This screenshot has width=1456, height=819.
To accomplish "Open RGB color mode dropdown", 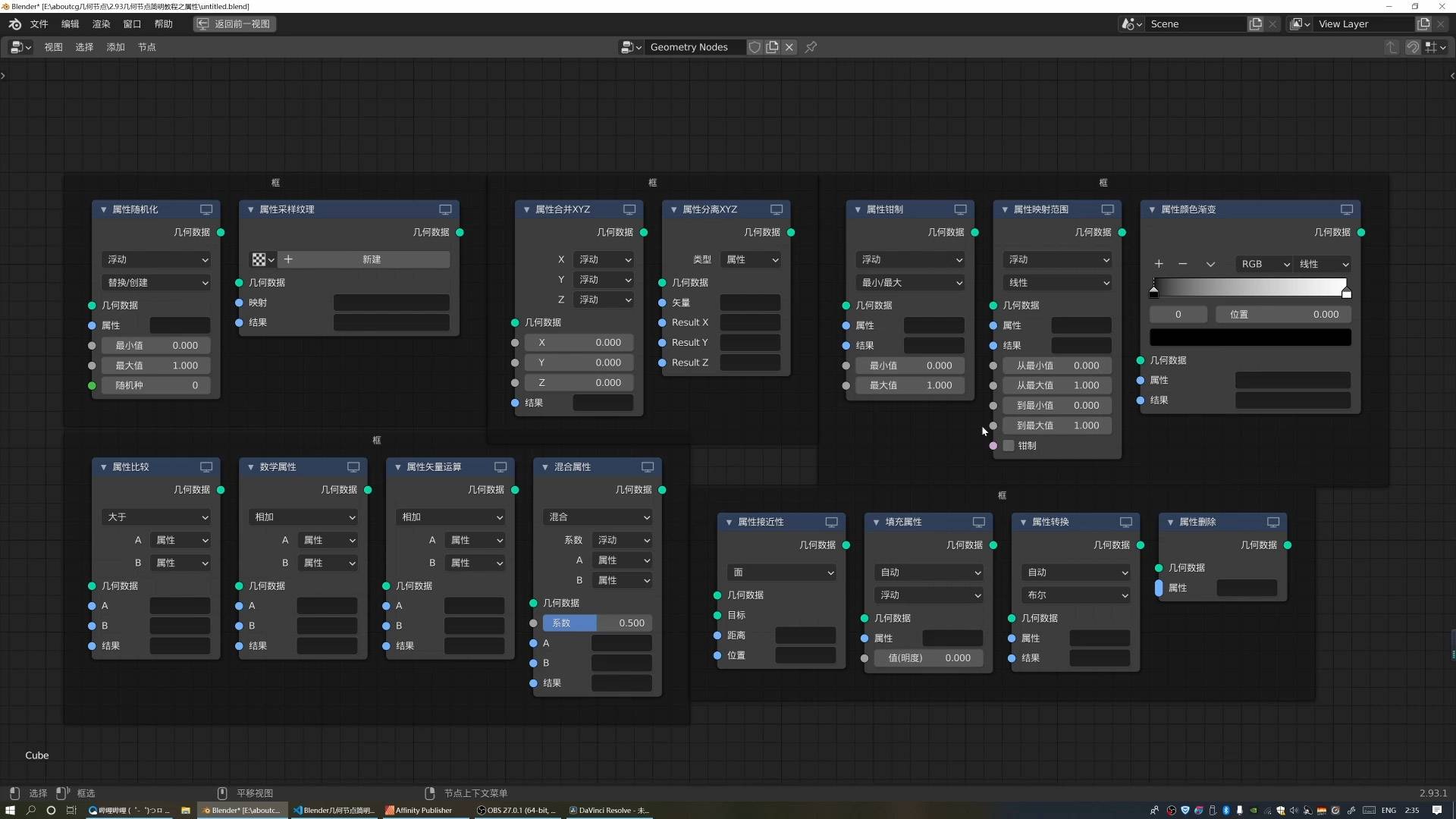I will 1263,264.
